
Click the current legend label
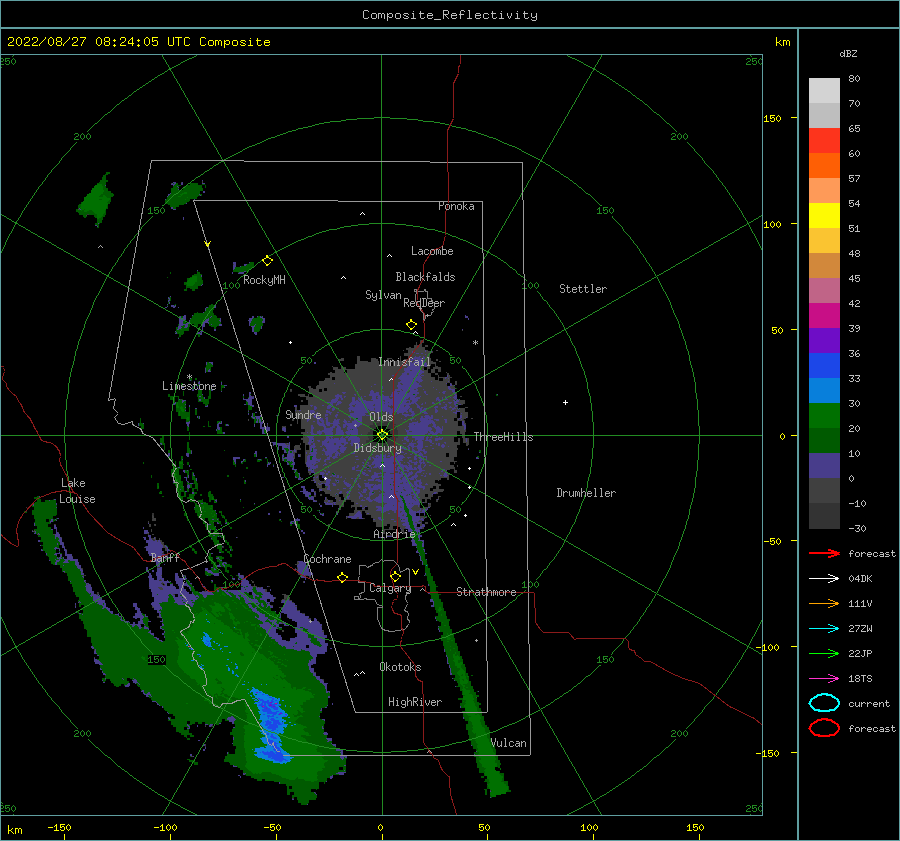point(869,703)
